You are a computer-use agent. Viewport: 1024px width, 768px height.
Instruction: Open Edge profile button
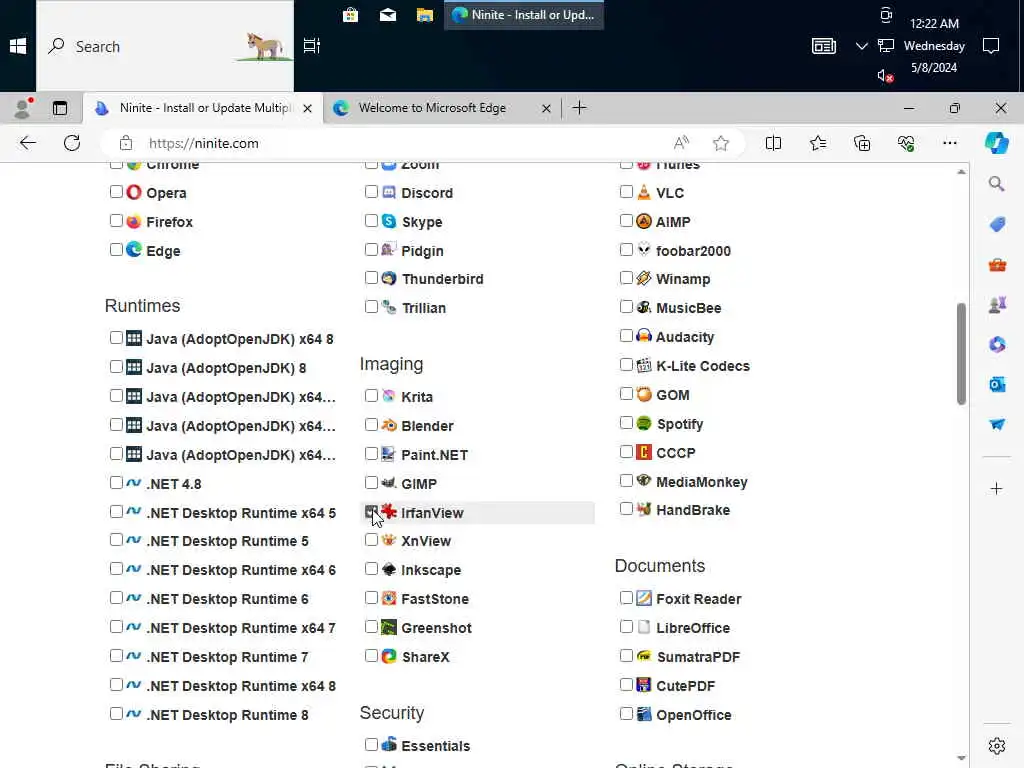(23, 108)
